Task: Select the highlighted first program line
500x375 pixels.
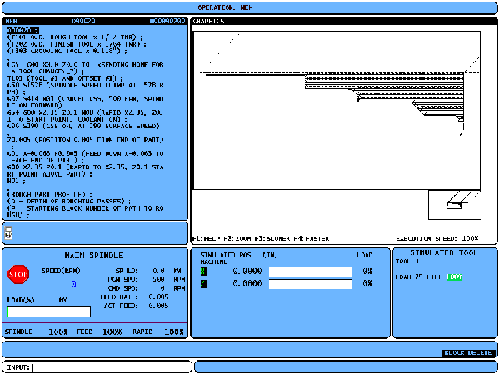Action: click(23, 30)
